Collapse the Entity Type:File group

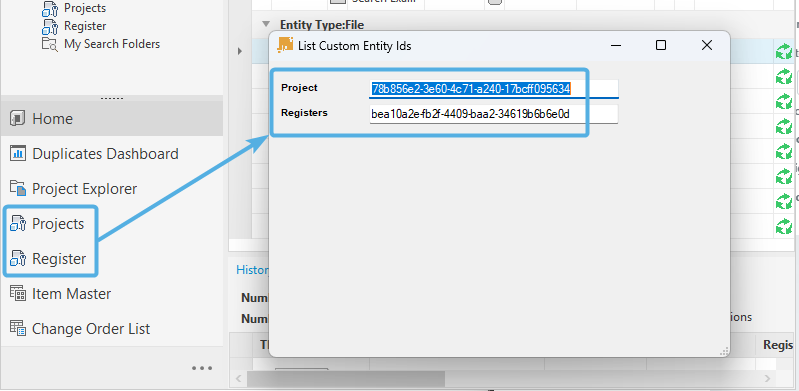[x=265, y=24]
